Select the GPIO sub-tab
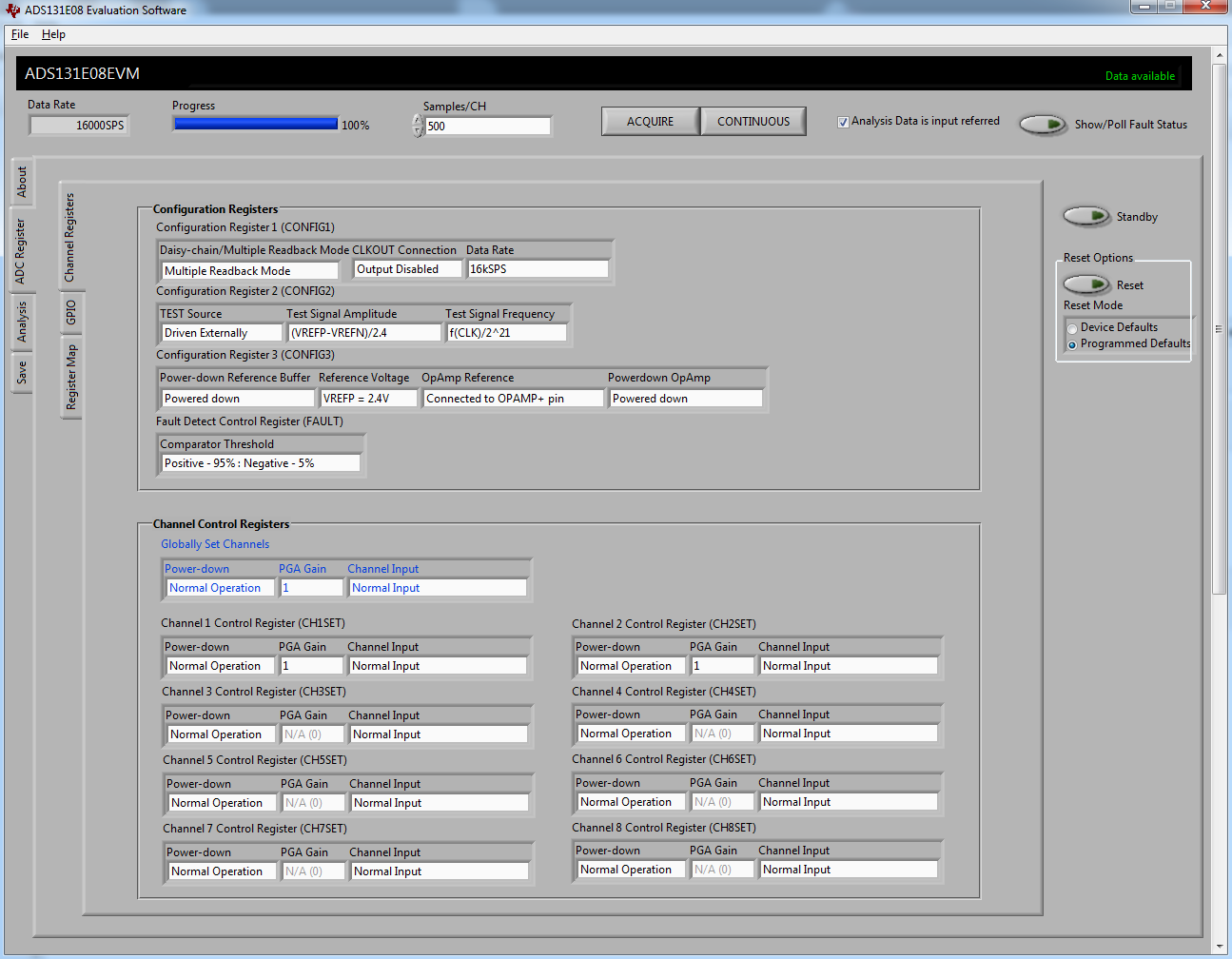Image resolution: width=1232 pixels, height=959 pixels. [70, 313]
